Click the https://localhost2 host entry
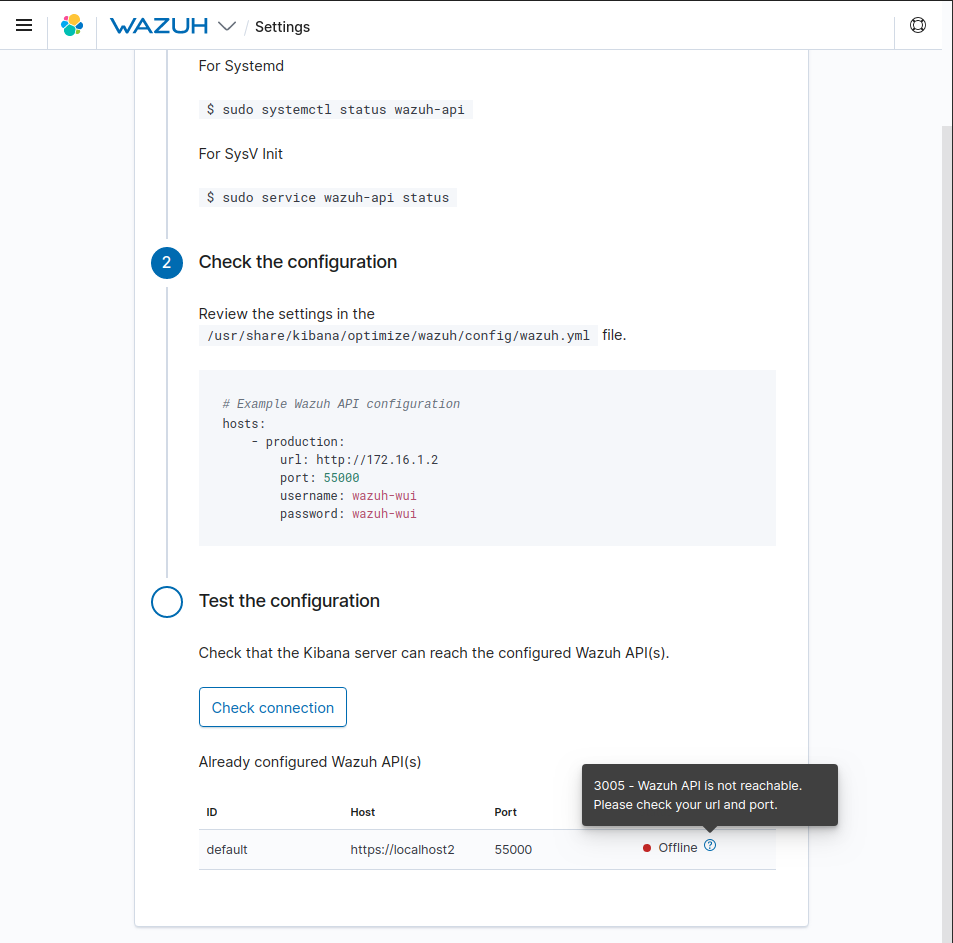This screenshot has height=943, width=953. coord(403,849)
